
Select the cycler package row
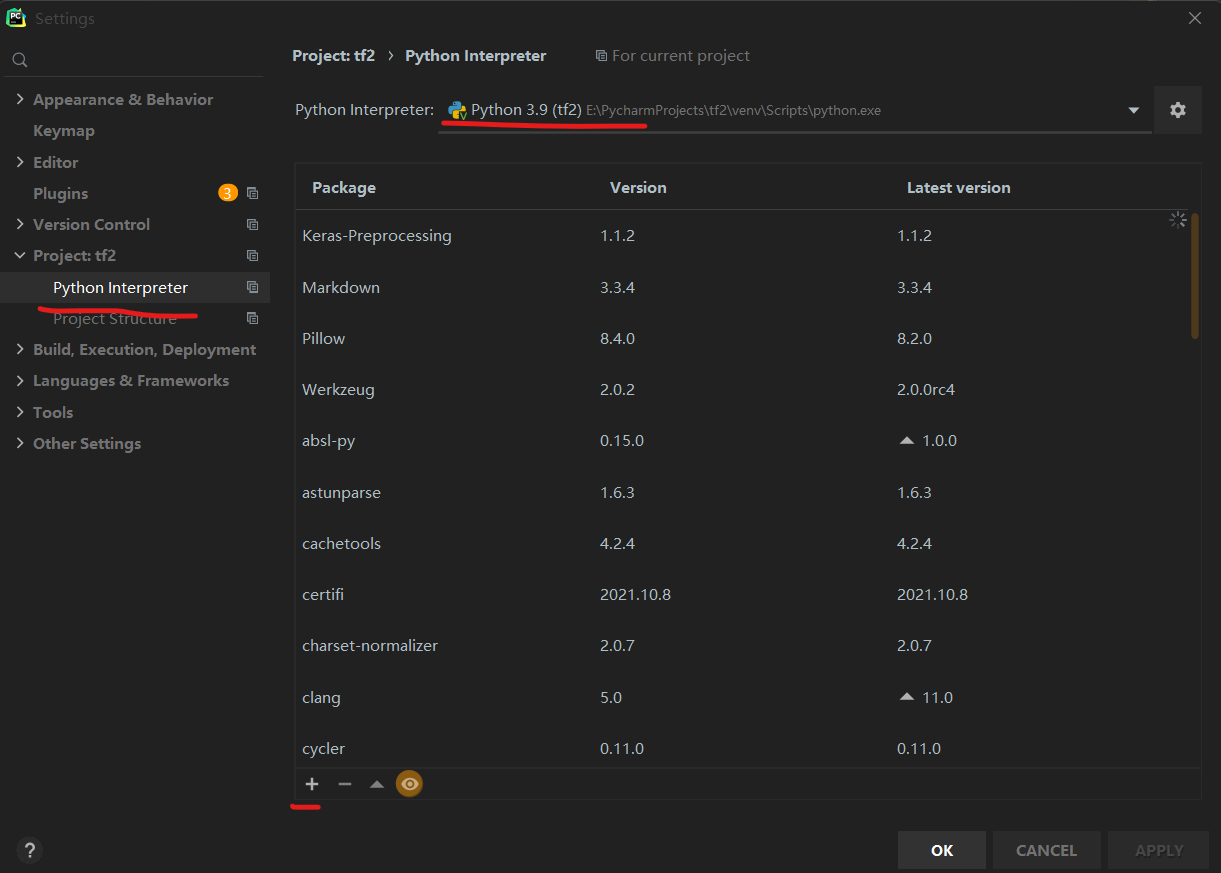(x=741, y=748)
